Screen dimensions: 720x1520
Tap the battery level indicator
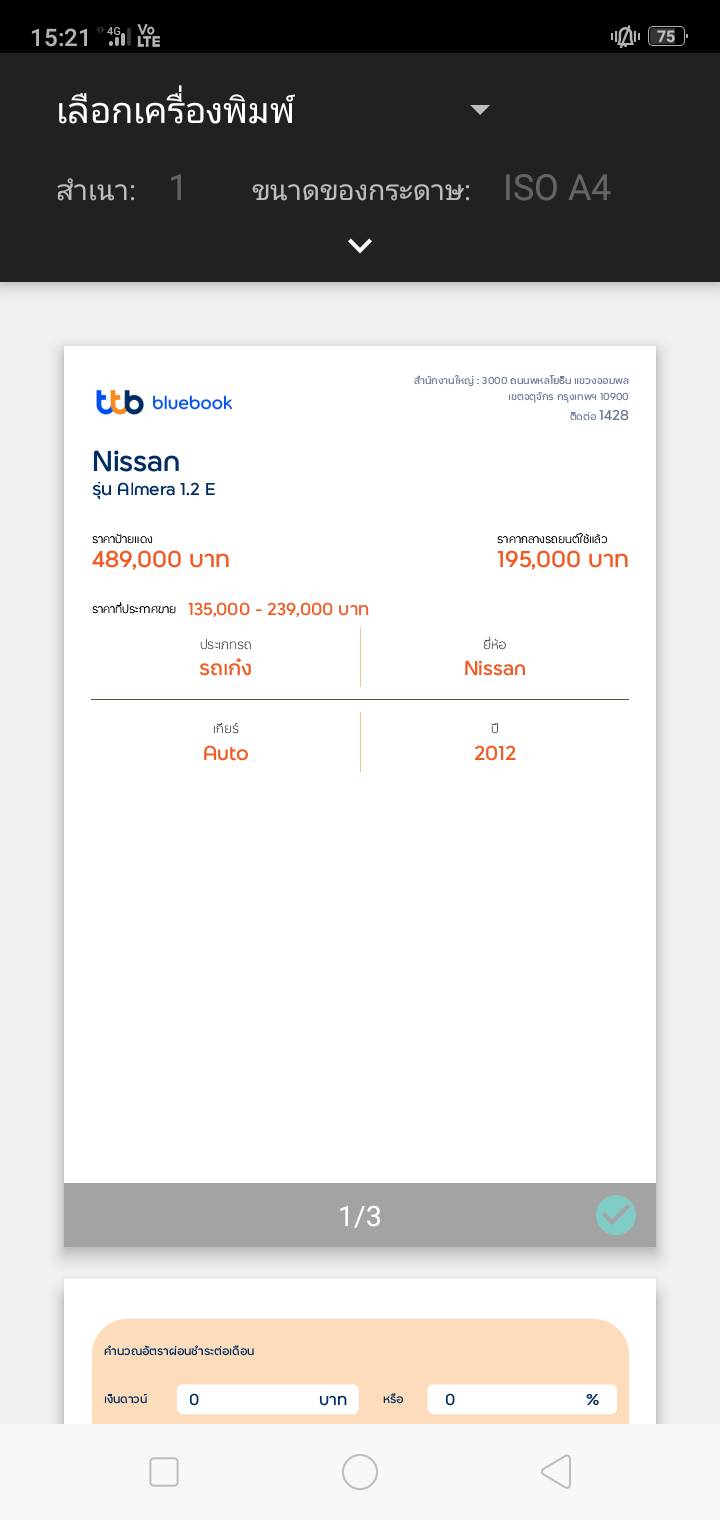(667, 37)
